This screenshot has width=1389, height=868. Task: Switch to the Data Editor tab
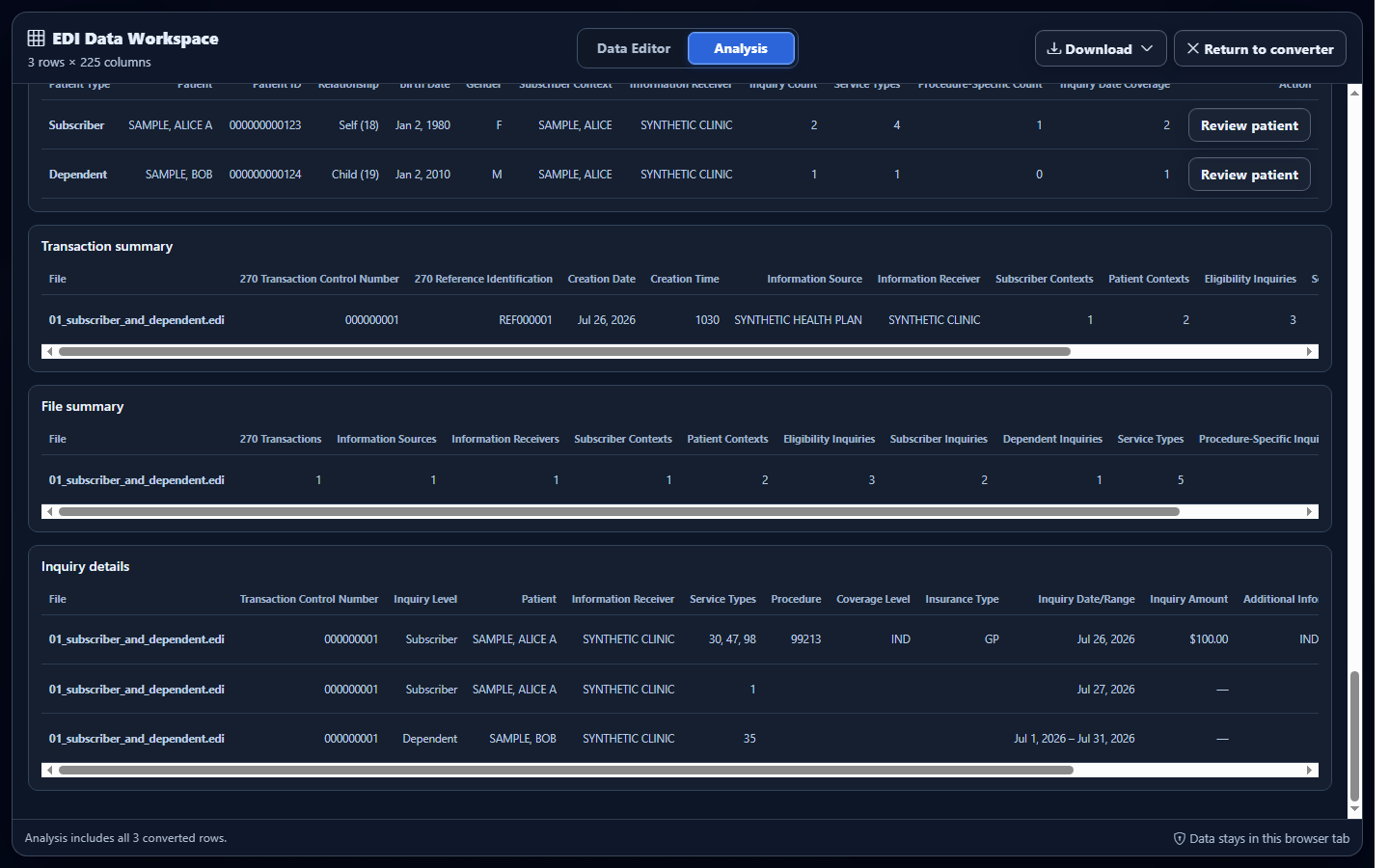(x=634, y=48)
